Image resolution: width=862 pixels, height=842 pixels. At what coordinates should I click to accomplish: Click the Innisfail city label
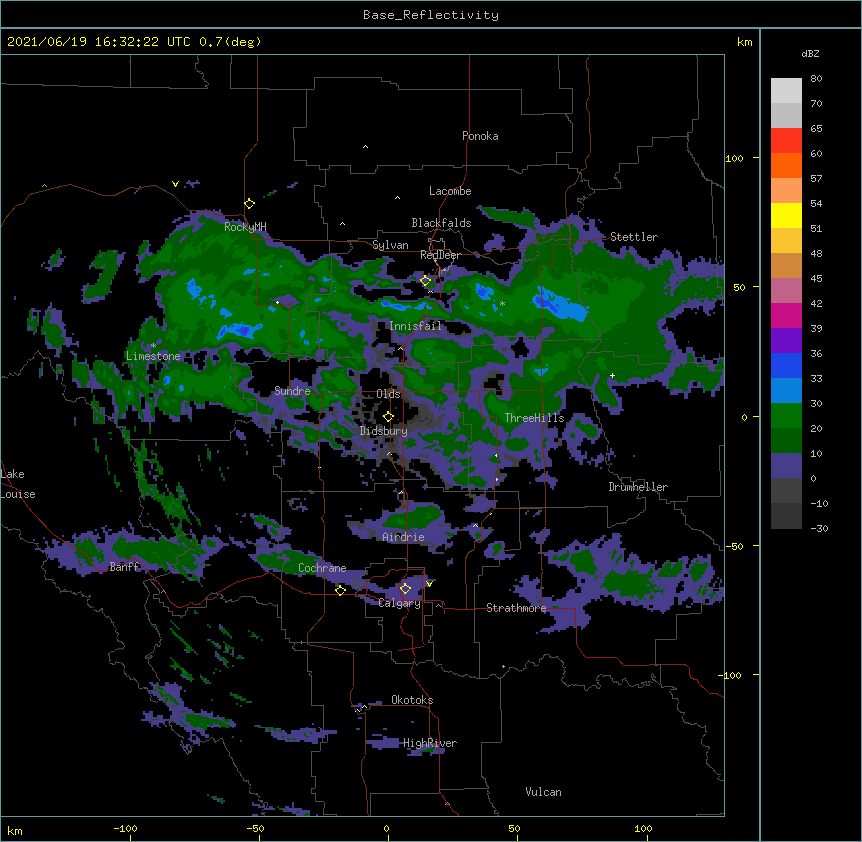click(x=416, y=326)
